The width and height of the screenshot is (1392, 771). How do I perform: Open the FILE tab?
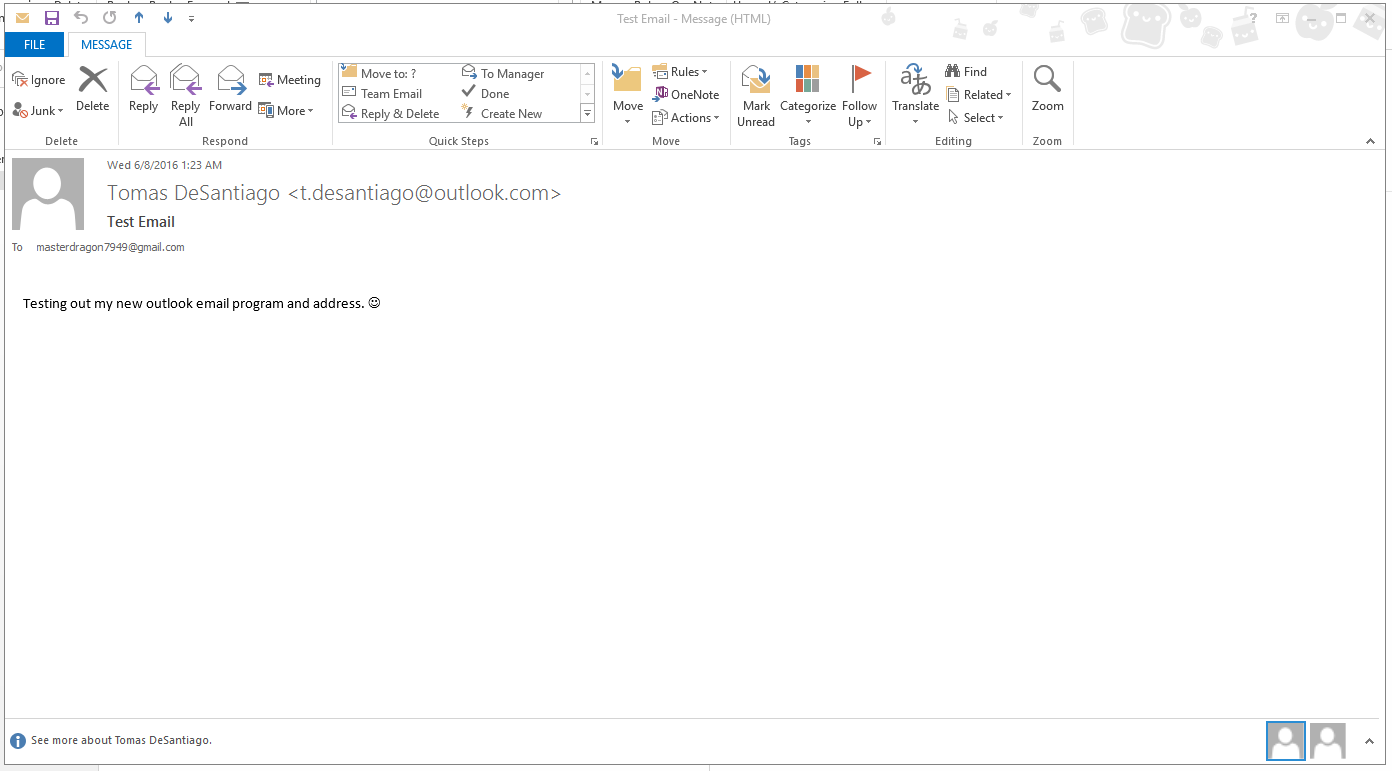35,44
